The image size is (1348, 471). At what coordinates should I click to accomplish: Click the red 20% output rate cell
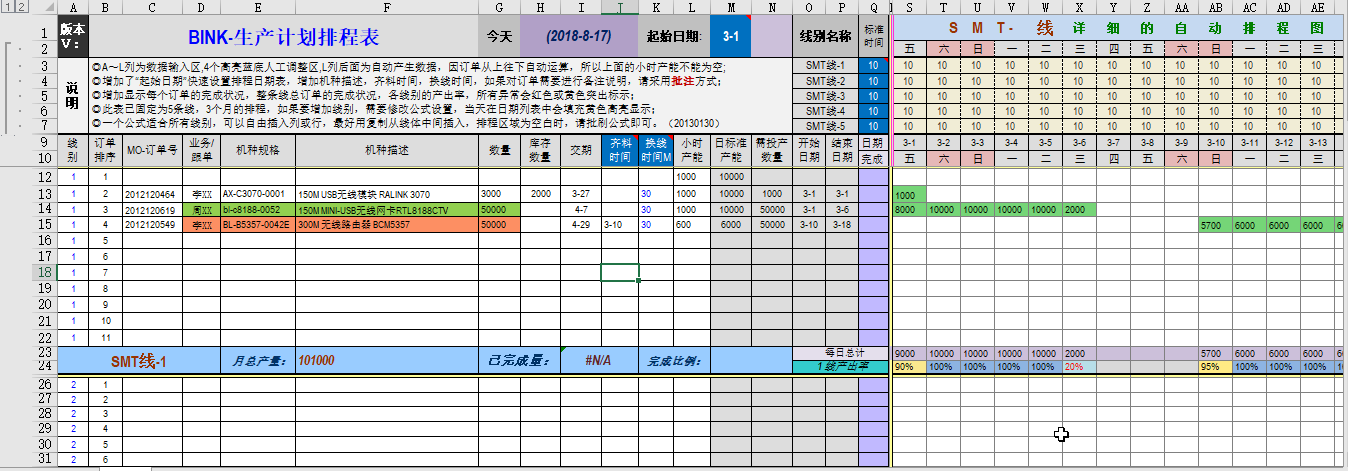tap(1079, 367)
